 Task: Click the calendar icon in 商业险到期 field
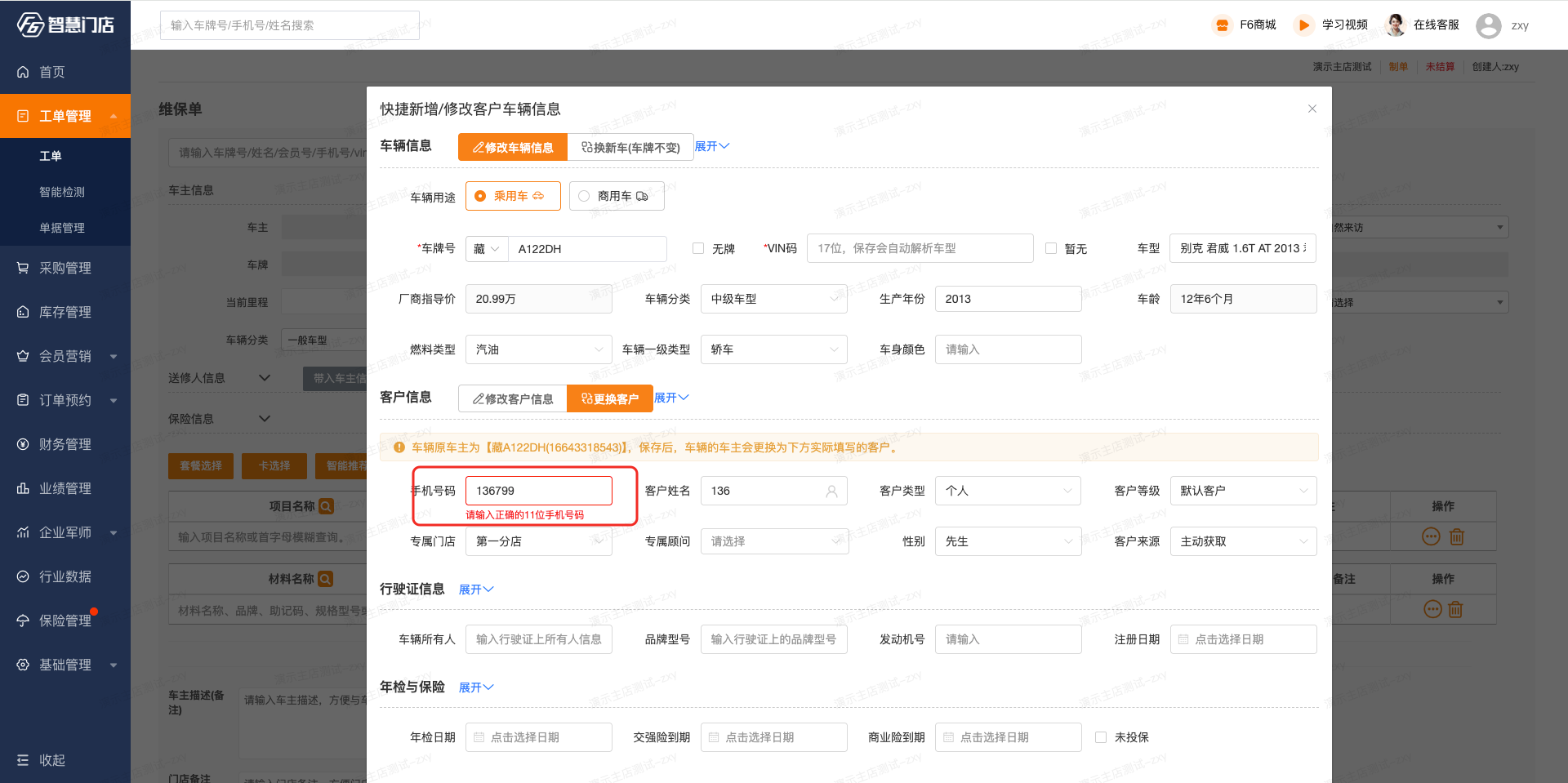[x=948, y=737]
